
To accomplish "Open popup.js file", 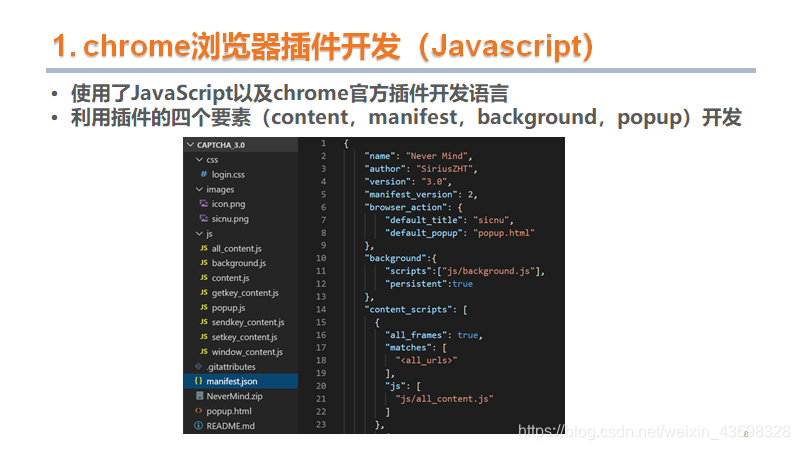I will 229,308.
